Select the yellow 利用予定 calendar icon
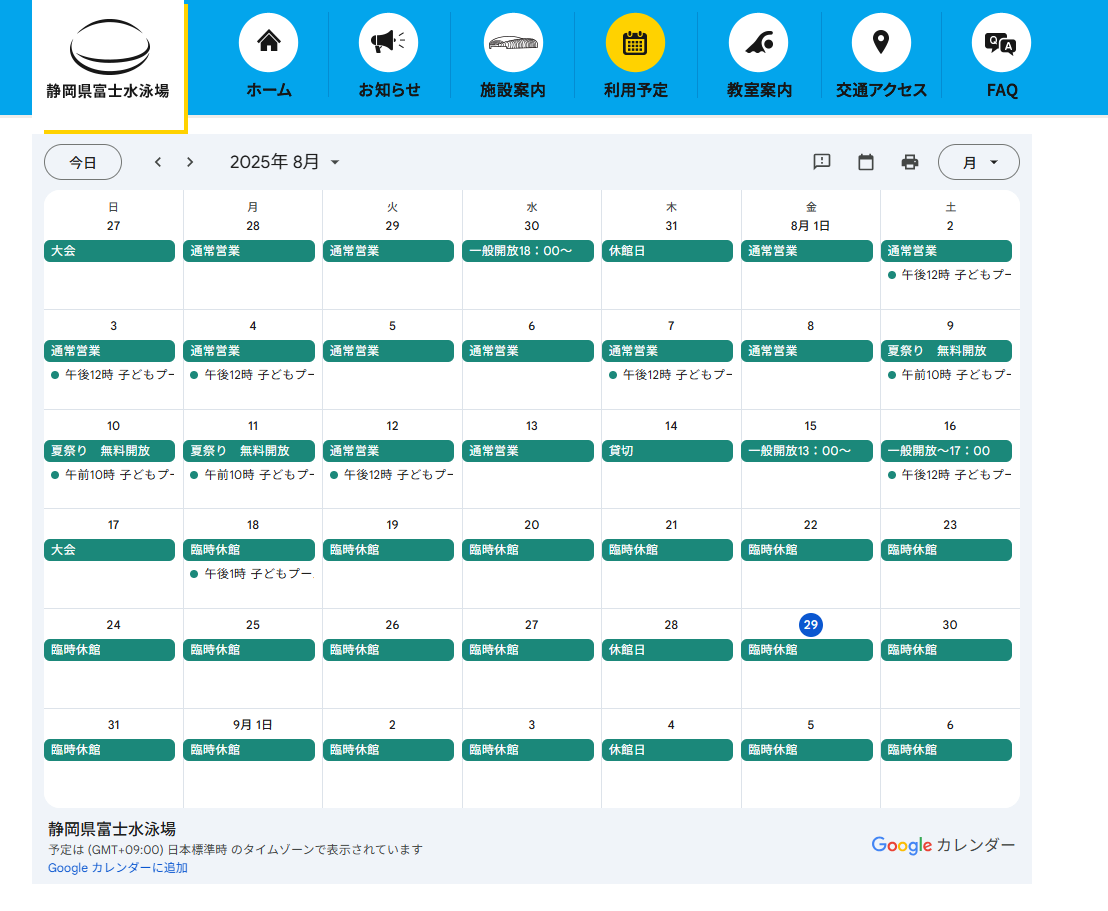The height and width of the screenshot is (911, 1108). pos(635,42)
